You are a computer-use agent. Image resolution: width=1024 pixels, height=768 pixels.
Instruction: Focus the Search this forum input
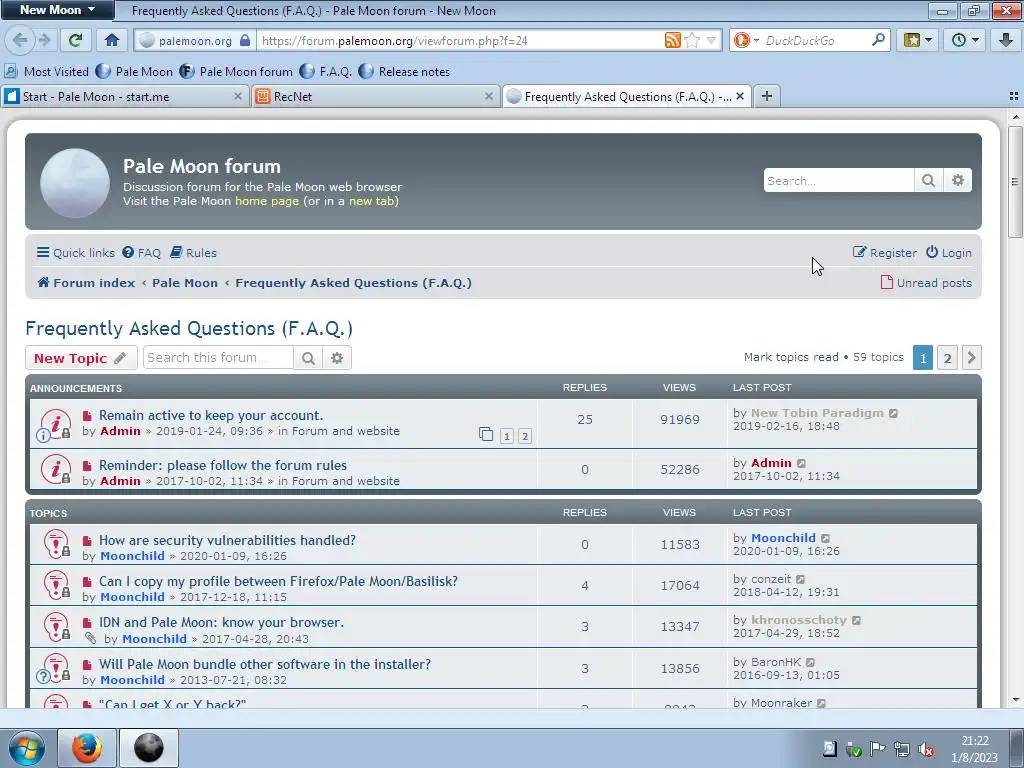pos(218,358)
